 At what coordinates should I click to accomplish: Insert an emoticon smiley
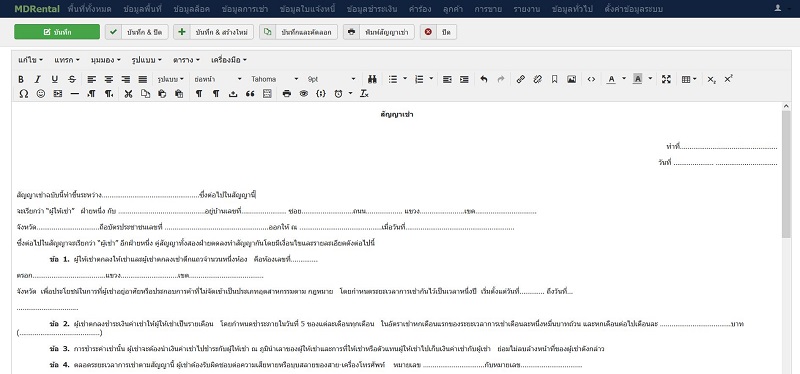(x=41, y=94)
